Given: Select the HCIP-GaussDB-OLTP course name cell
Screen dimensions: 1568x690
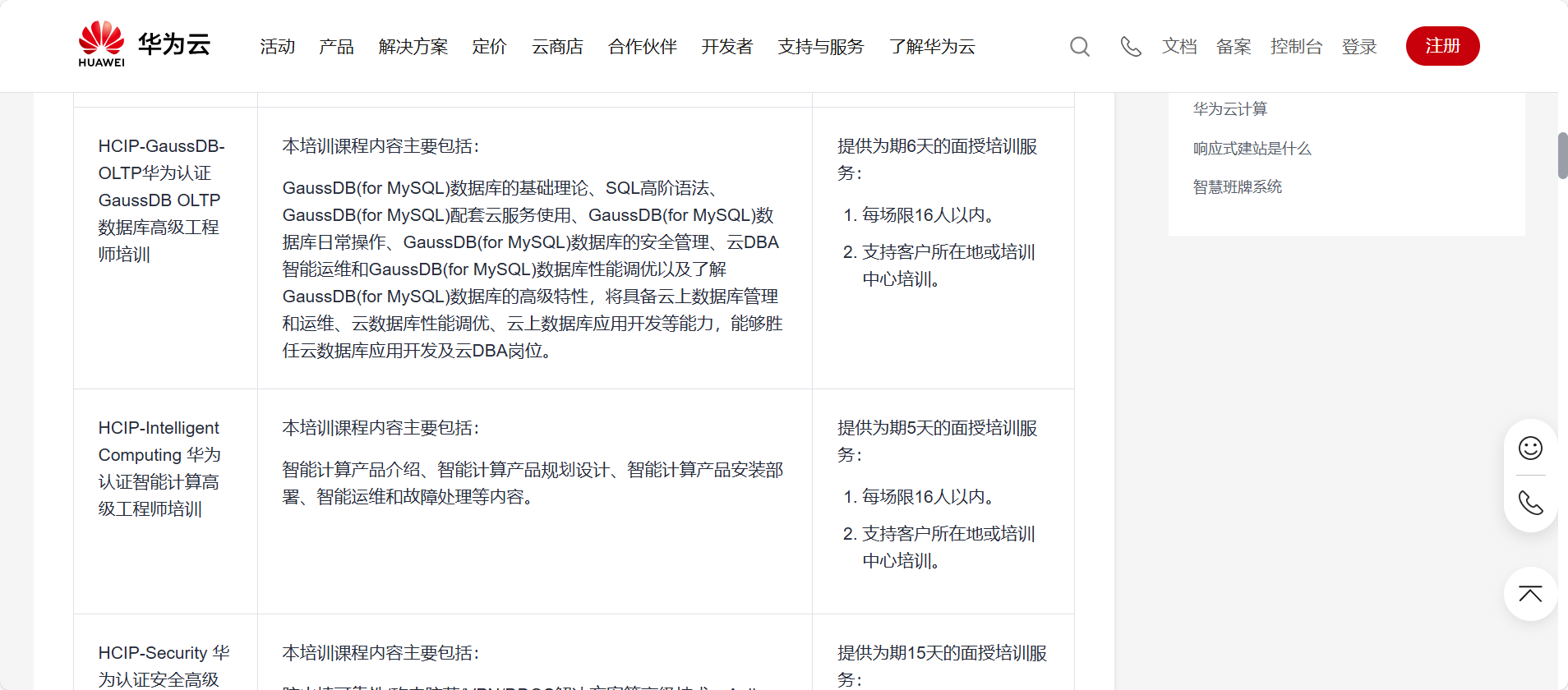Looking at the screenshot, I should tap(165, 248).
